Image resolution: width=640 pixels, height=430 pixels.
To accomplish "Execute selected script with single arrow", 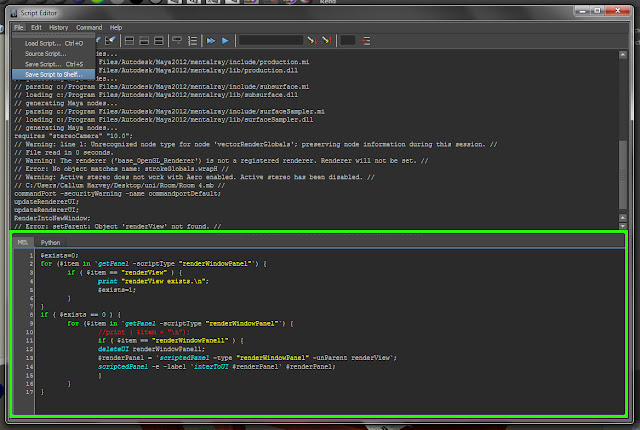I will point(225,41).
